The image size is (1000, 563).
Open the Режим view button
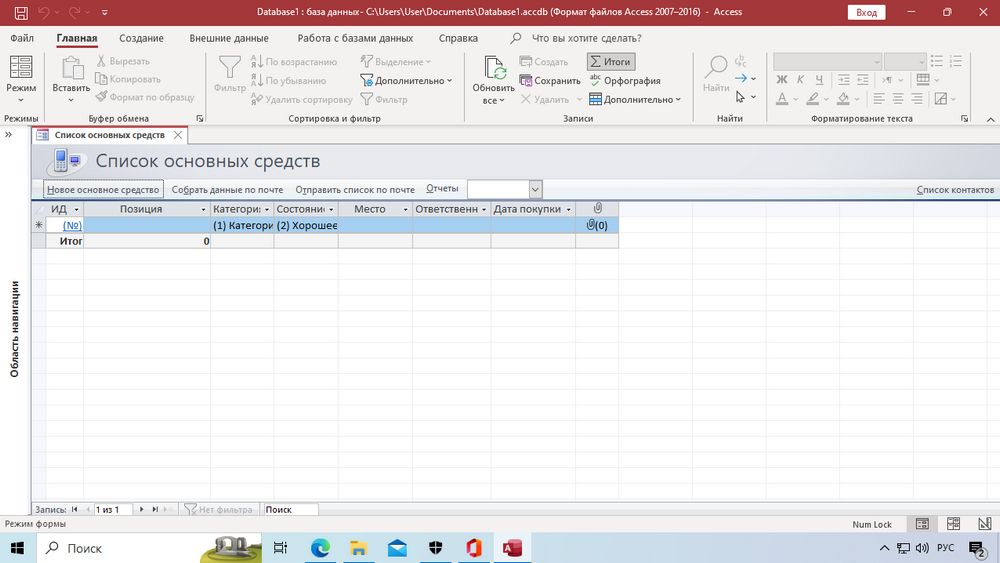pyautogui.click(x=21, y=80)
